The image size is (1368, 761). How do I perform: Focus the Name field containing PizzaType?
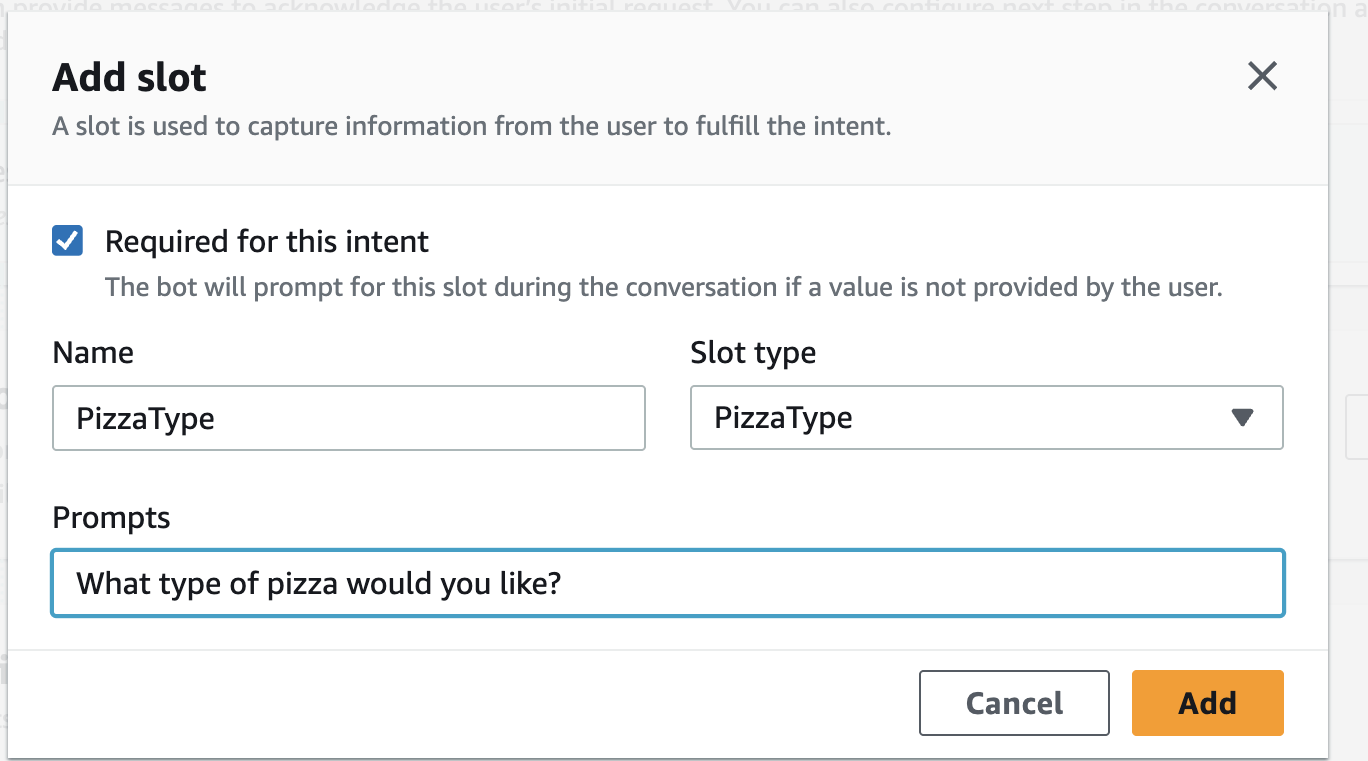tap(348, 418)
